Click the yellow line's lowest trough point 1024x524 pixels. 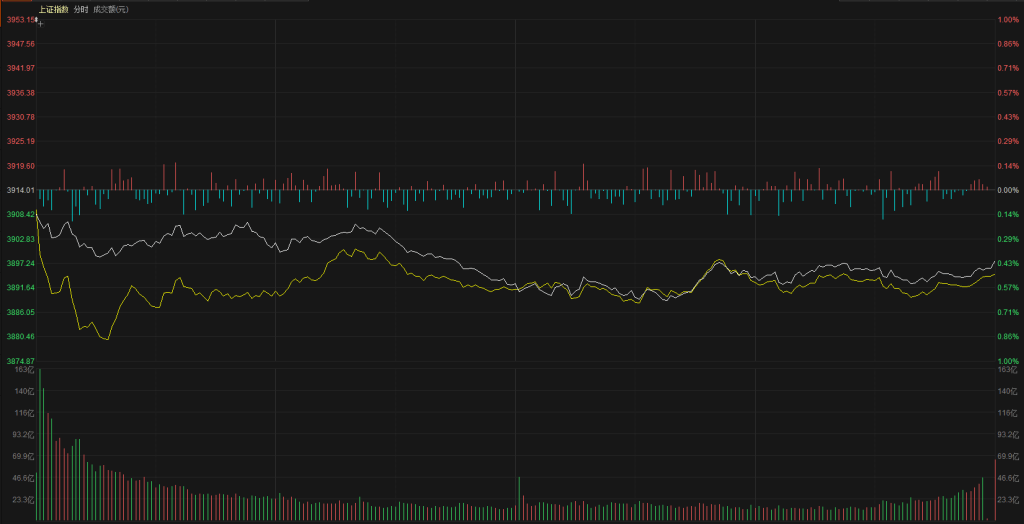click(106, 339)
